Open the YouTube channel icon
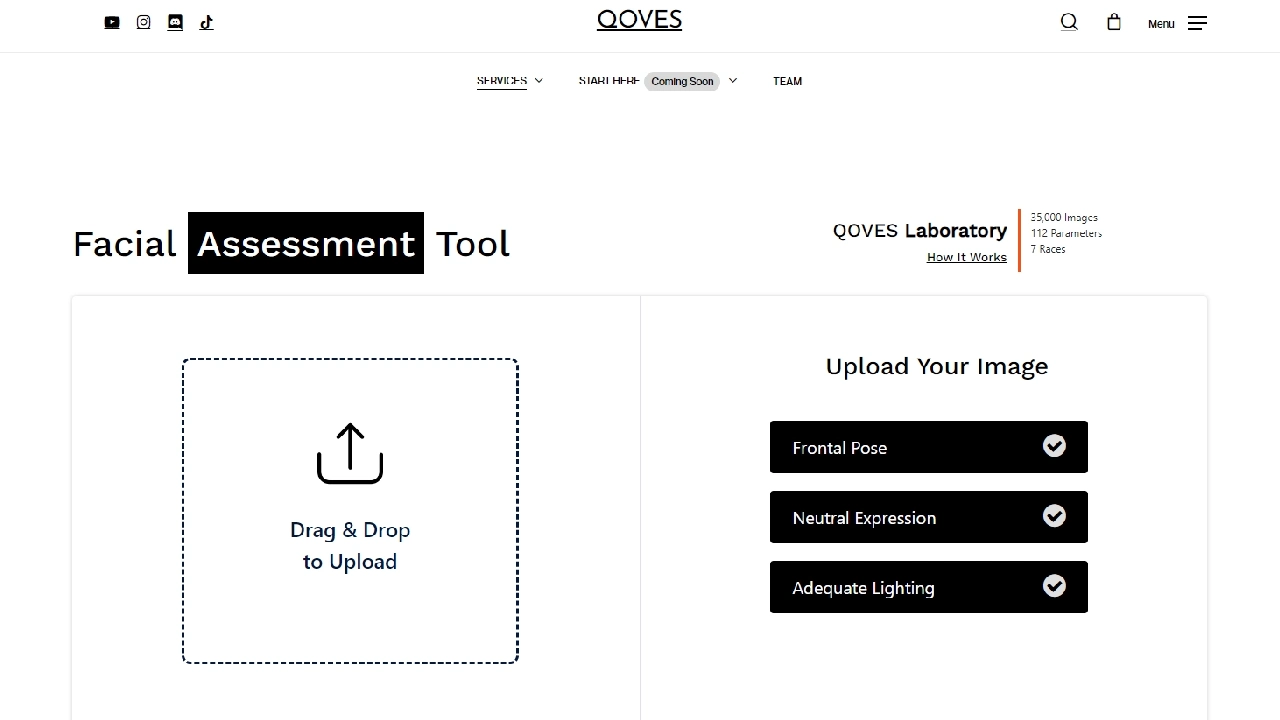 pyautogui.click(x=112, y=22)
